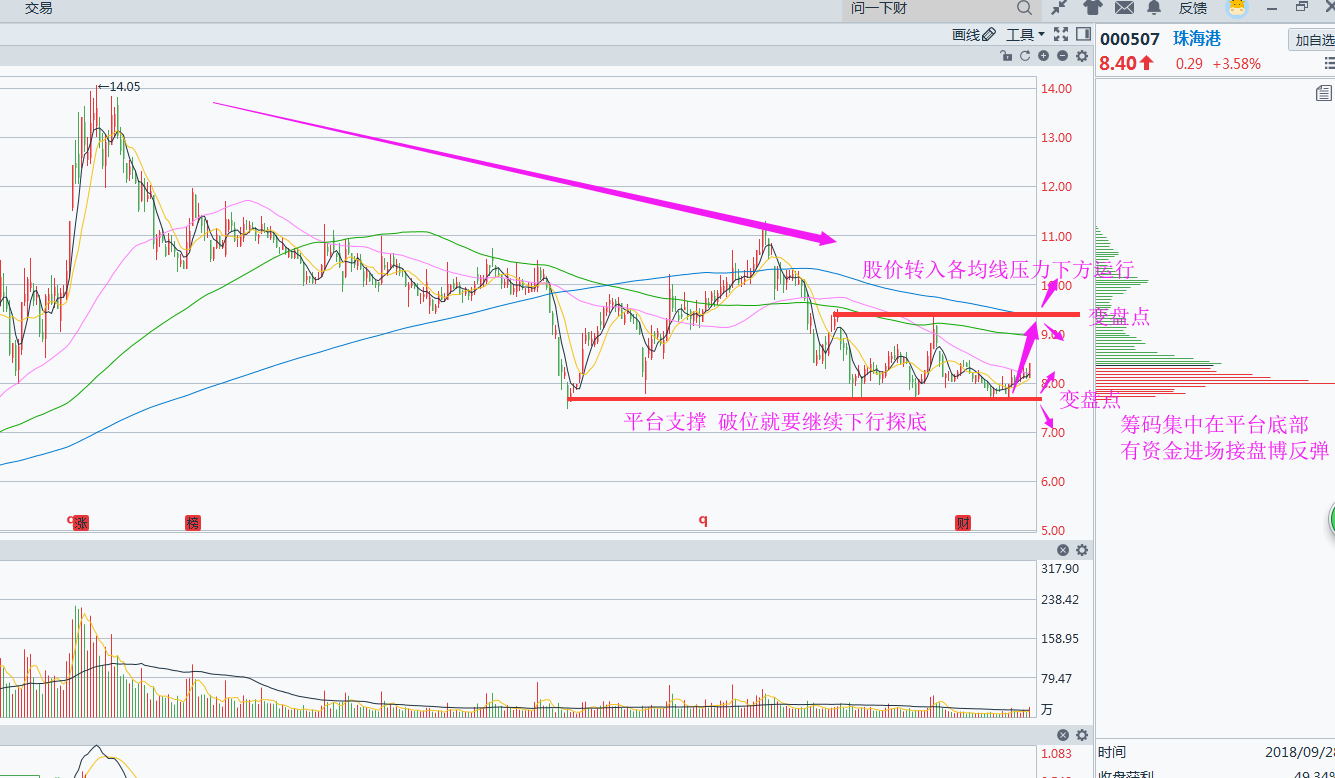The height and width of the screenshot is (778, 1335).
Task: Click the 14.05 high price label
Action: (x=125, y=87)
